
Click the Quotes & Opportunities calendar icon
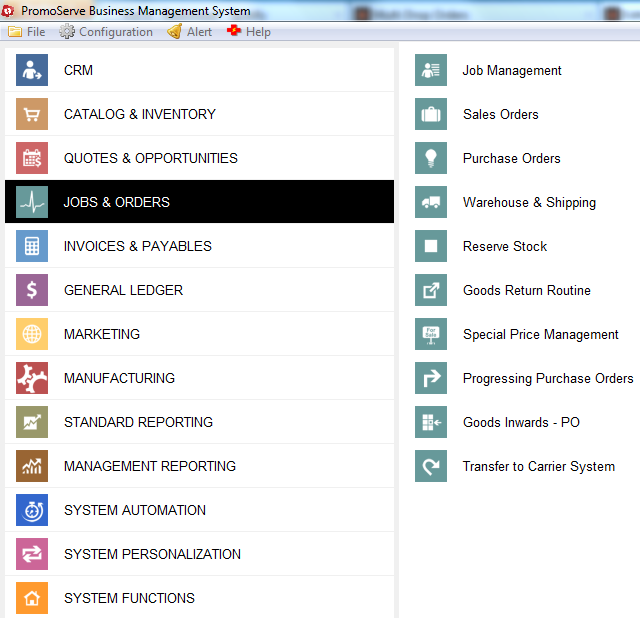pos(32,158)
